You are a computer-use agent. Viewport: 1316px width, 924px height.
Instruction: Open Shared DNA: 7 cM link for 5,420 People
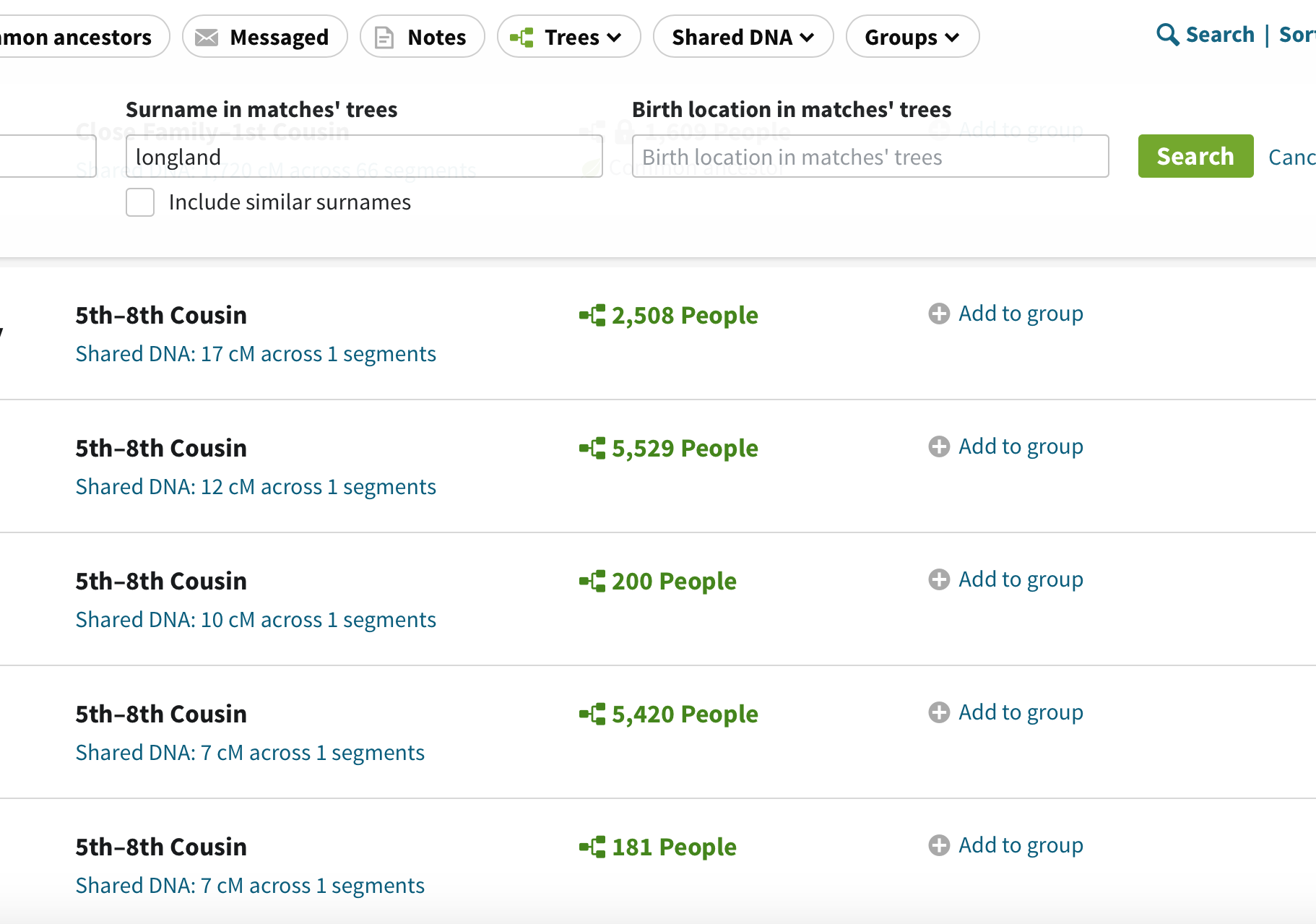click(x=250, y=753)
